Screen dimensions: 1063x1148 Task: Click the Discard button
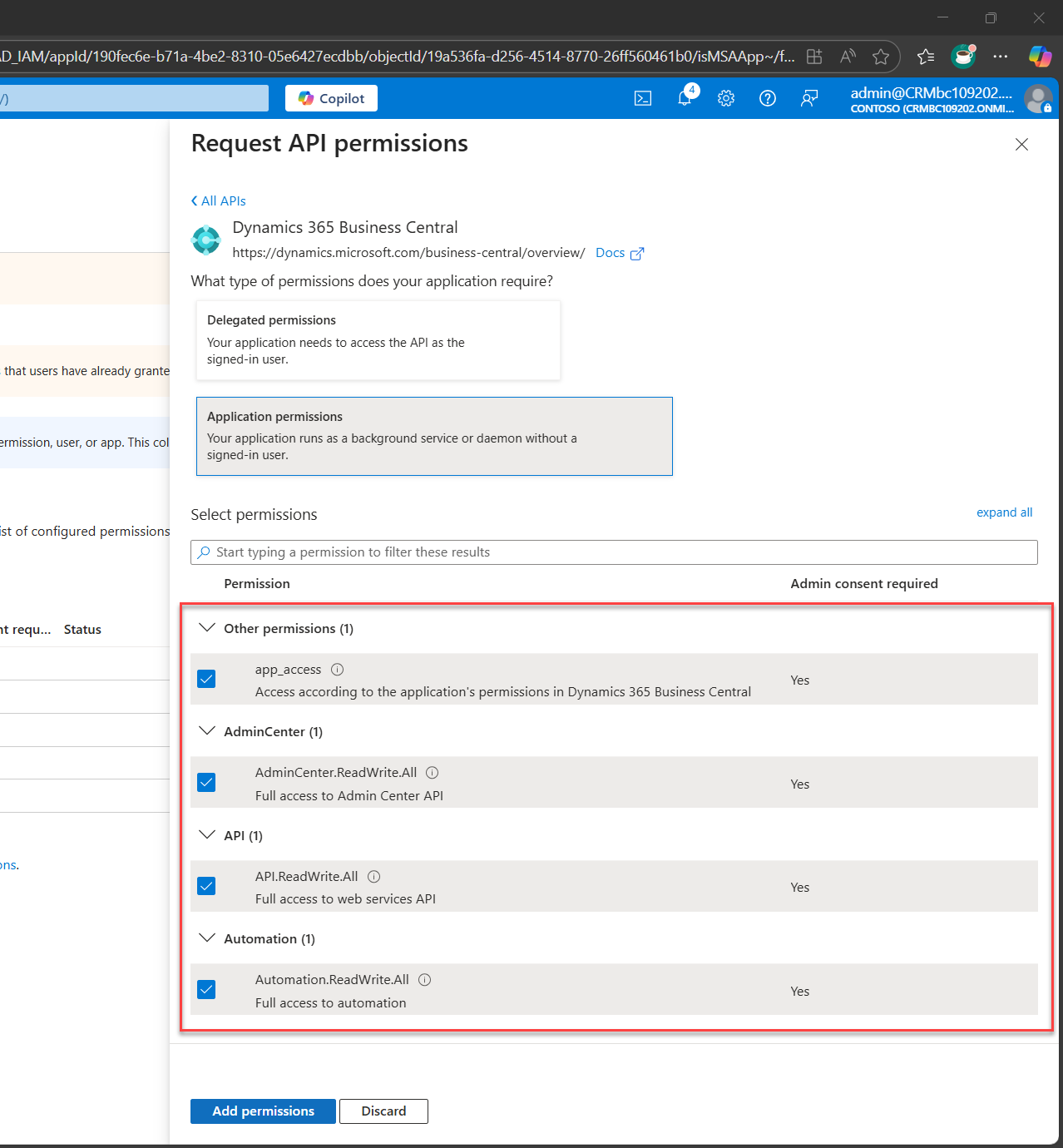pos(383,1111)
